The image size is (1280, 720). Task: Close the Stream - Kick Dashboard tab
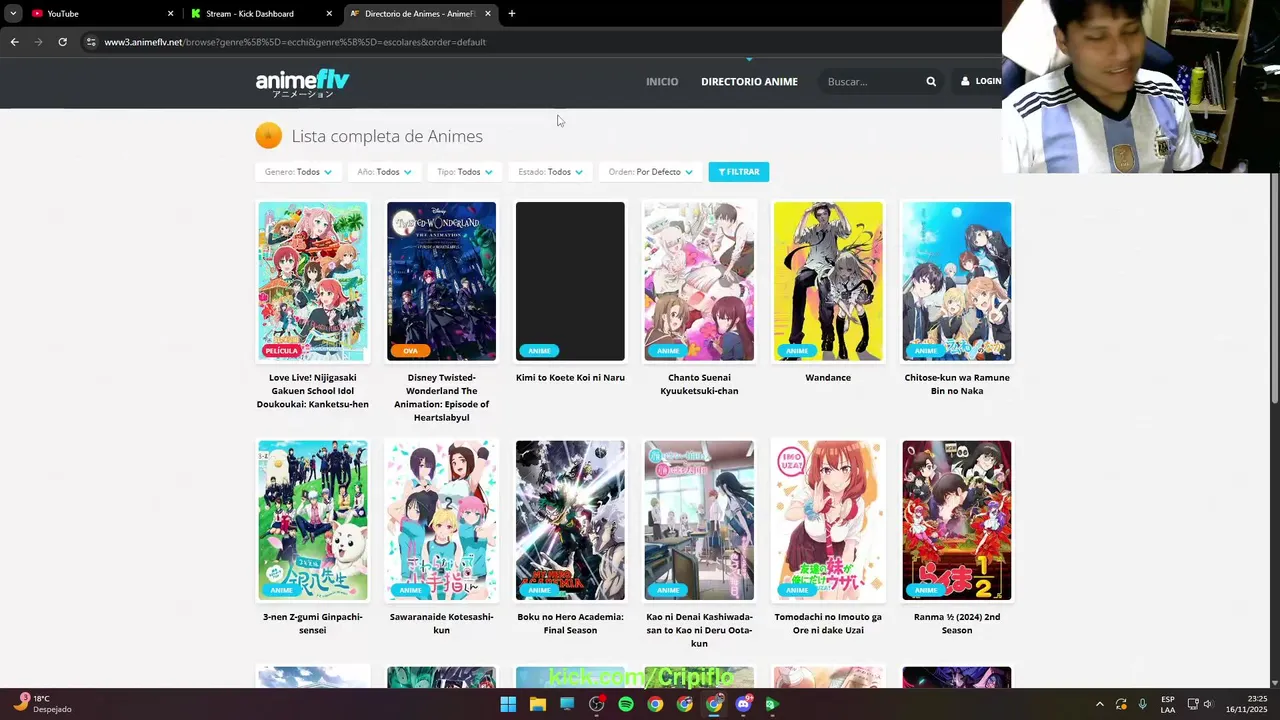(x=329, y=14)
